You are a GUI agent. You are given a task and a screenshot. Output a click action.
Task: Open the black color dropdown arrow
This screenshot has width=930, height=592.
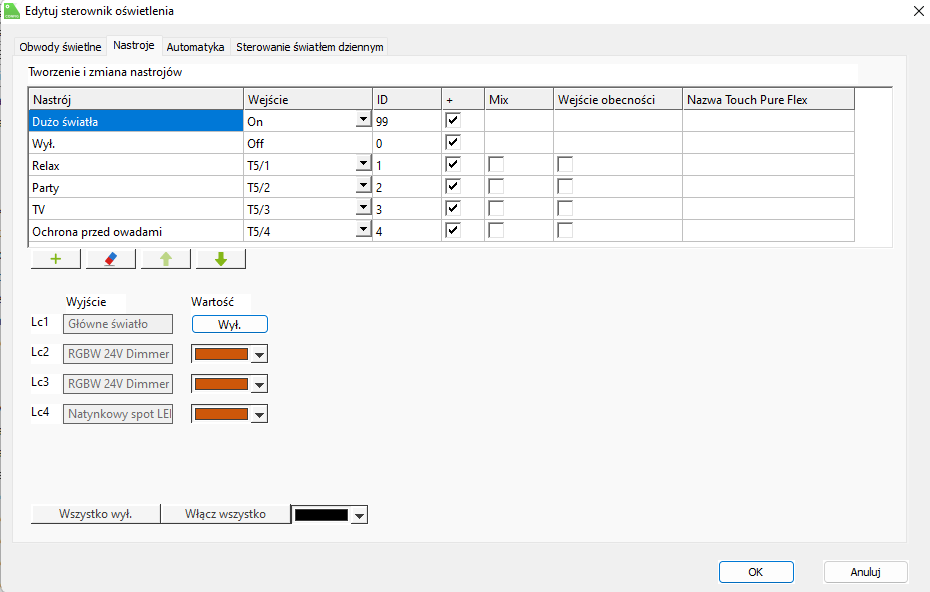pyautogui.click(x=360, y=515)
